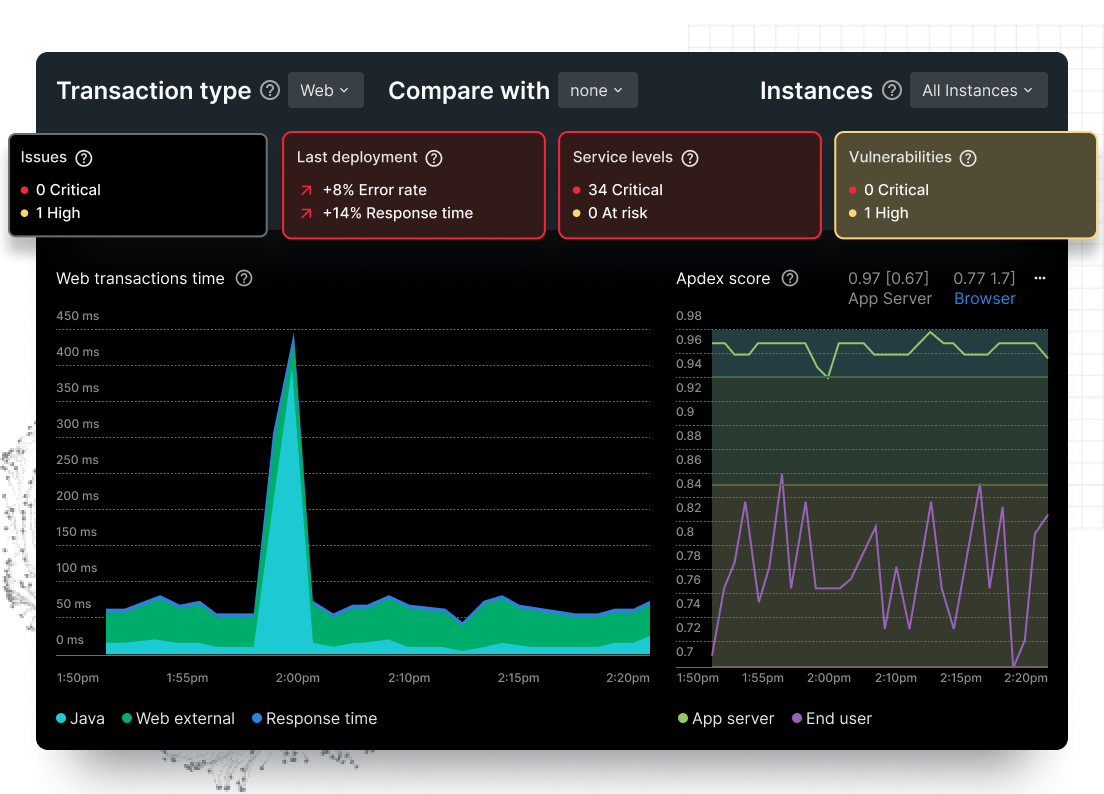Click help icon next to Transaction type

[270, 90]
